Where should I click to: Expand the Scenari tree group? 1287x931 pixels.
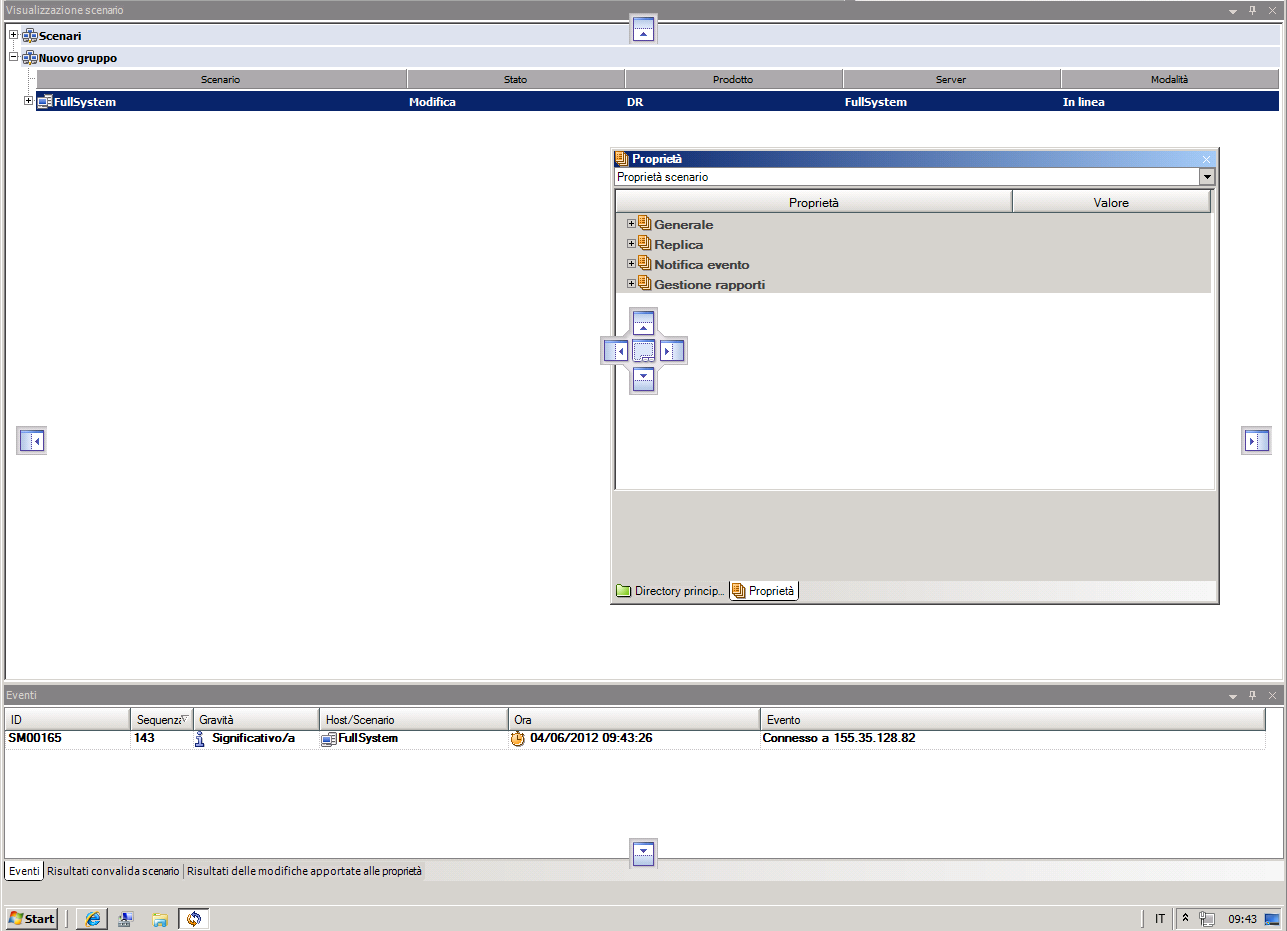point(14,36)
